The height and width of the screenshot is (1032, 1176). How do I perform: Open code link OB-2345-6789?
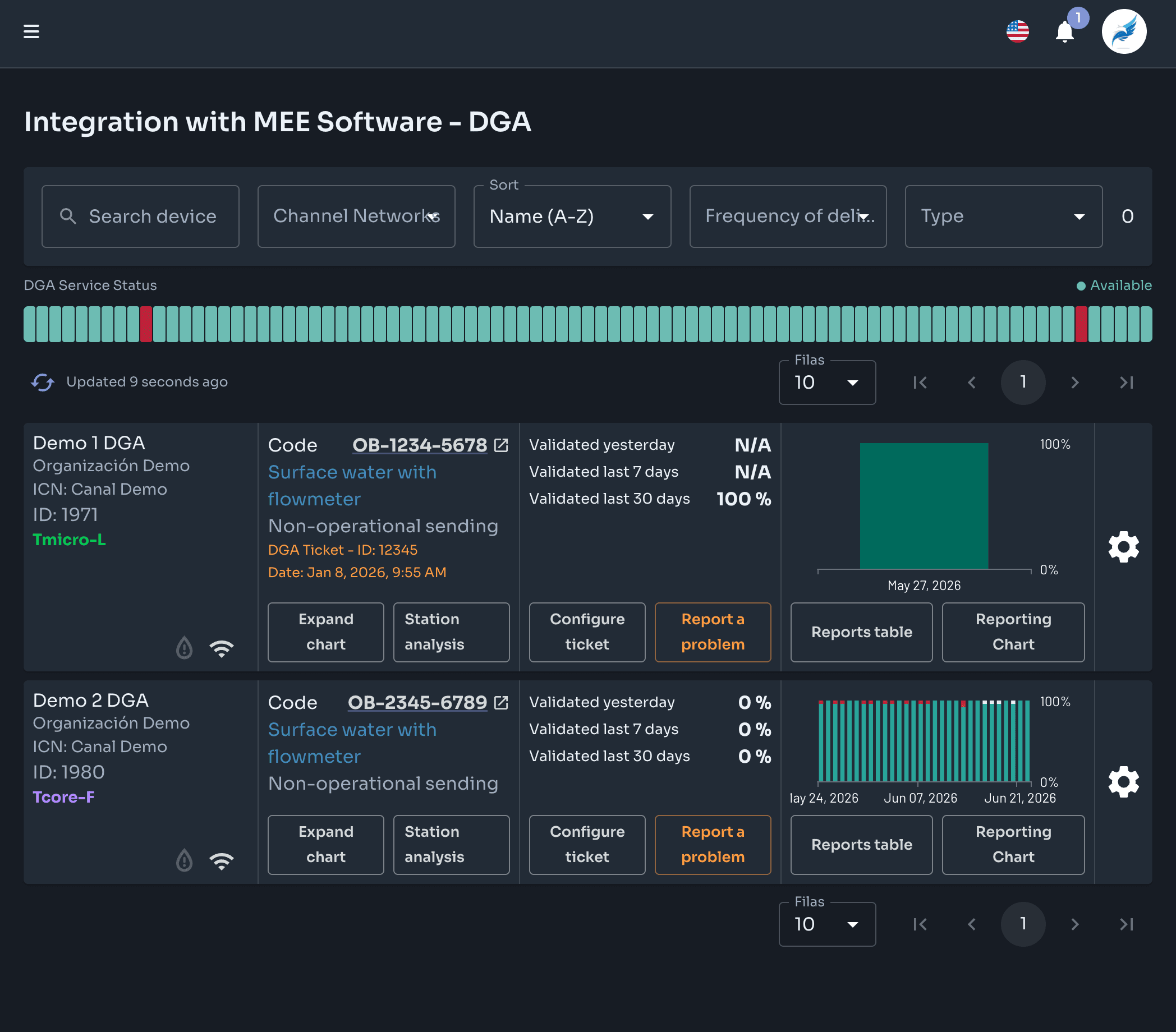(x=417, y=702)
